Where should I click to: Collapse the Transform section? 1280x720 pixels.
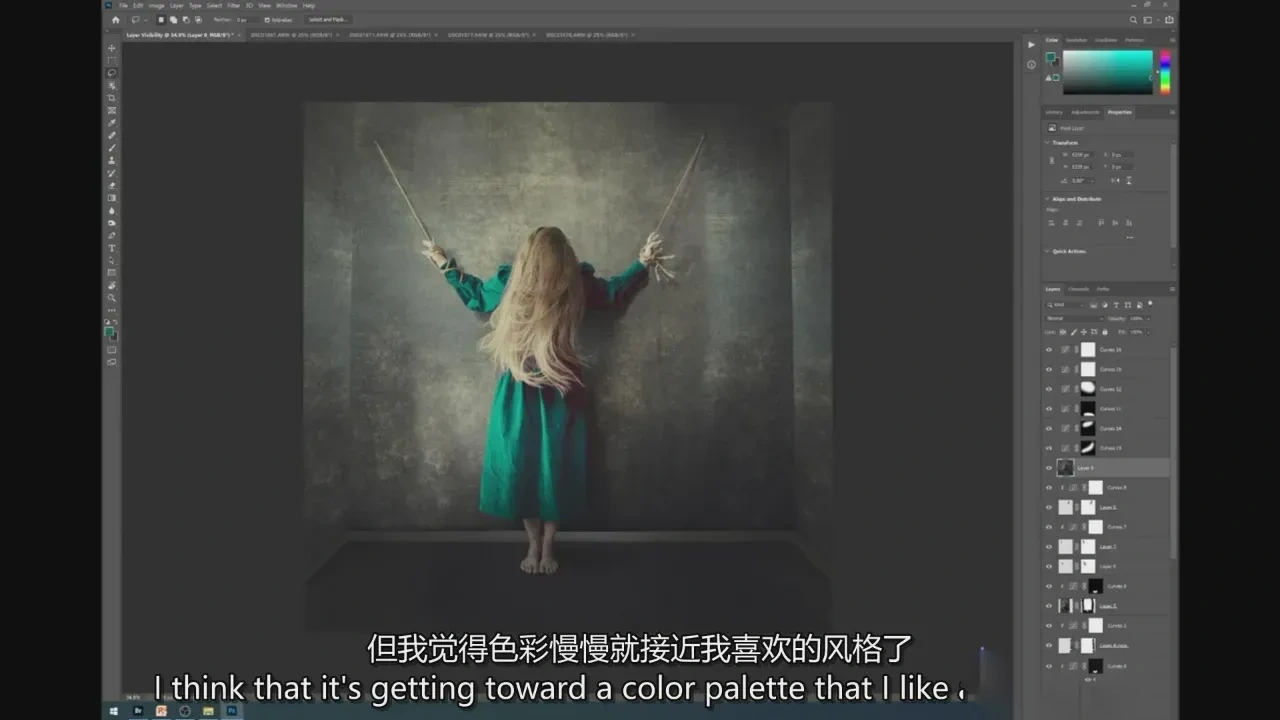pos(1047,143)
